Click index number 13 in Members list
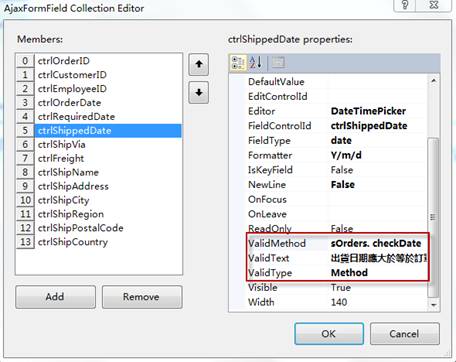The width and height of the screenshot is (456, 362). [25, 242]
